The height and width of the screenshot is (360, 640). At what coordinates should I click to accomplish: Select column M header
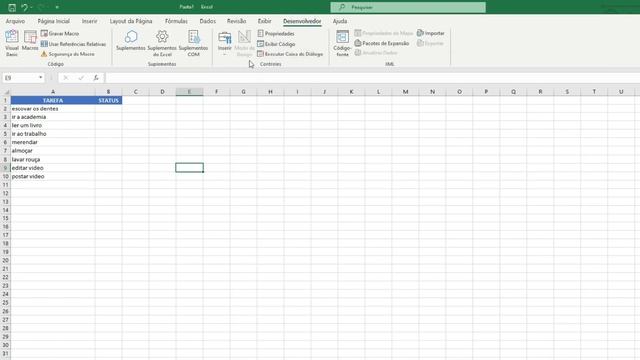tap(405, 92)
